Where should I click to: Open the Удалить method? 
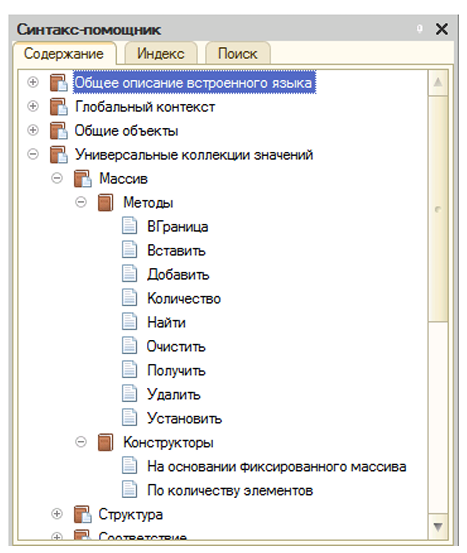(x=174, y=394)
